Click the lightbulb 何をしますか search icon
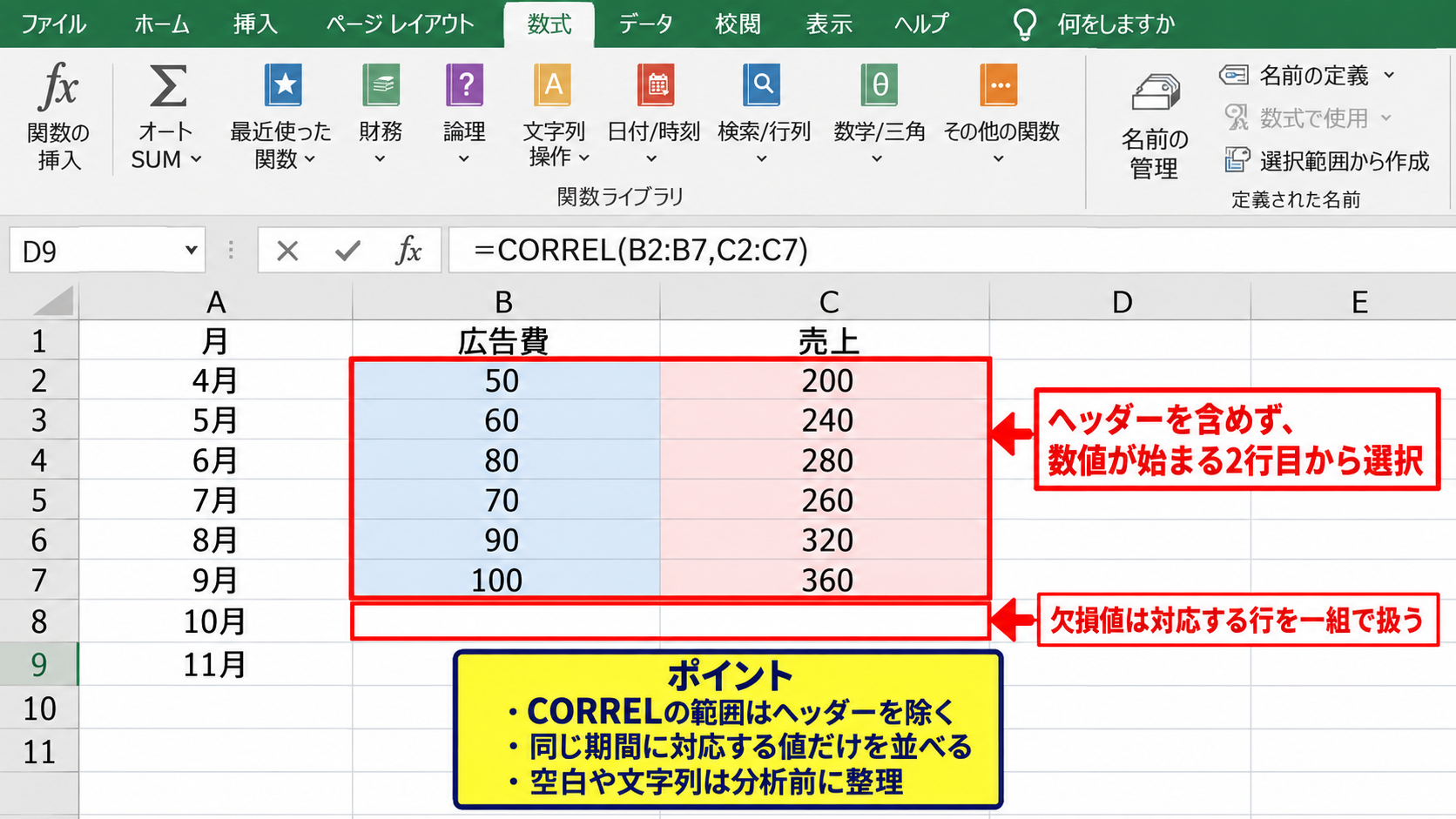Viewport: 1456px width, 819px height. (x=1025, y=24)
